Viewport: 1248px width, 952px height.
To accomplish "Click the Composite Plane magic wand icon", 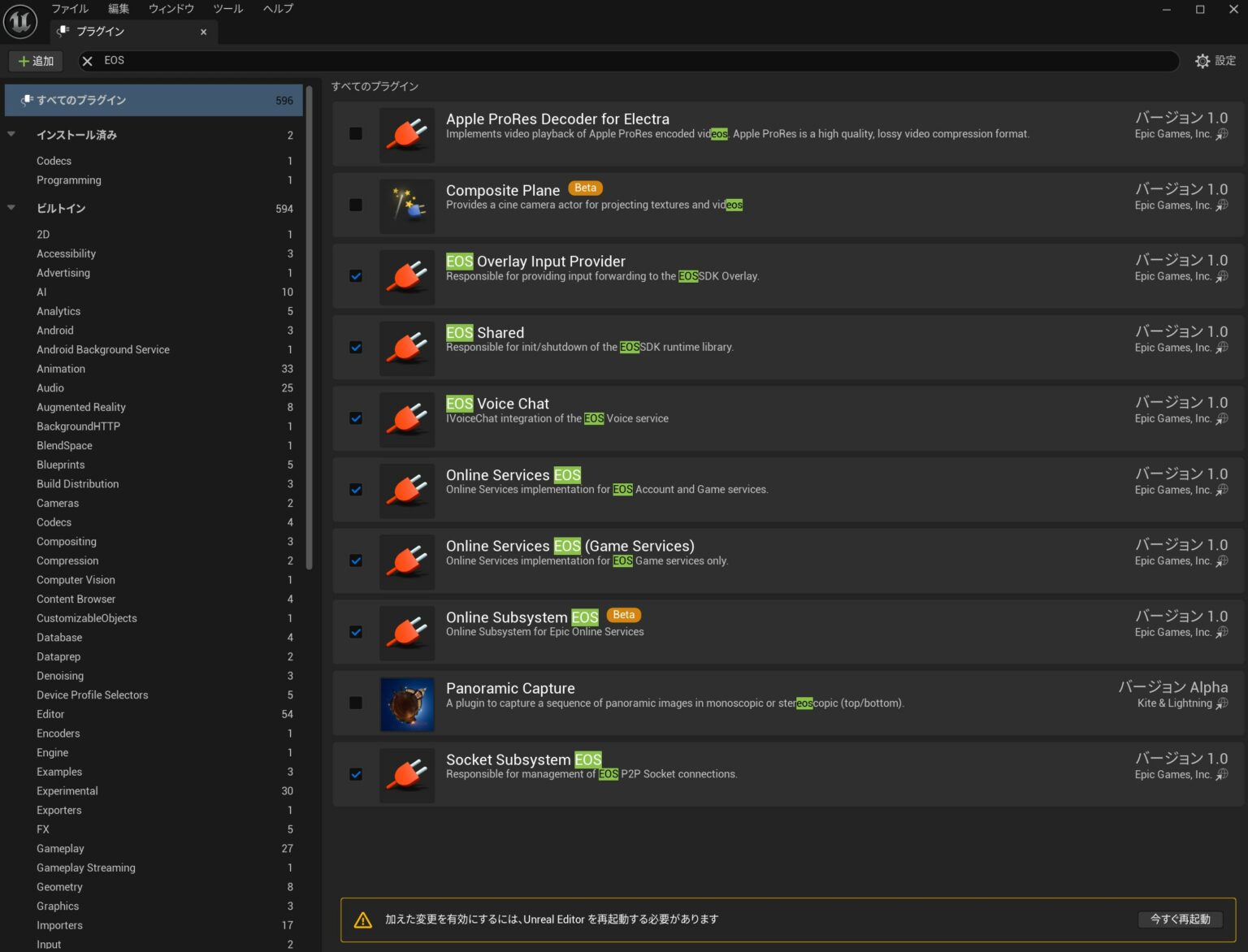I will click(407, 206).
